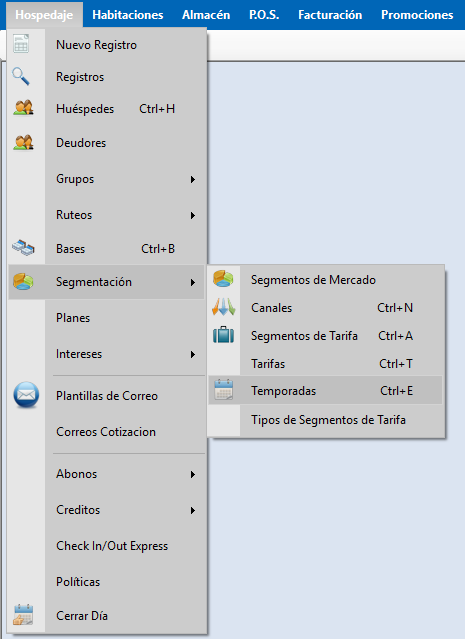The width and height of the screenshot is (465, 639).
Task: Open Tarifas submenu entry
Action: tap(326, 364)
